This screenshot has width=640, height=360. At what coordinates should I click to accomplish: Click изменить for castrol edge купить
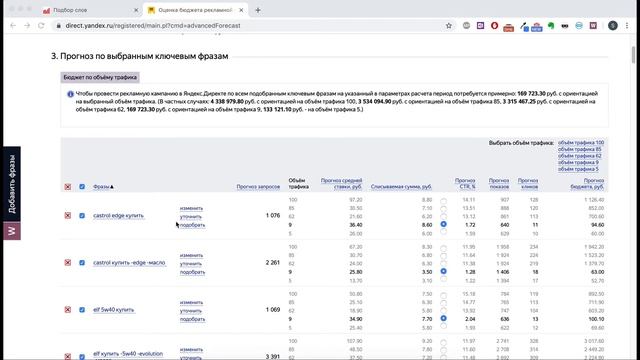coord(191,208)
